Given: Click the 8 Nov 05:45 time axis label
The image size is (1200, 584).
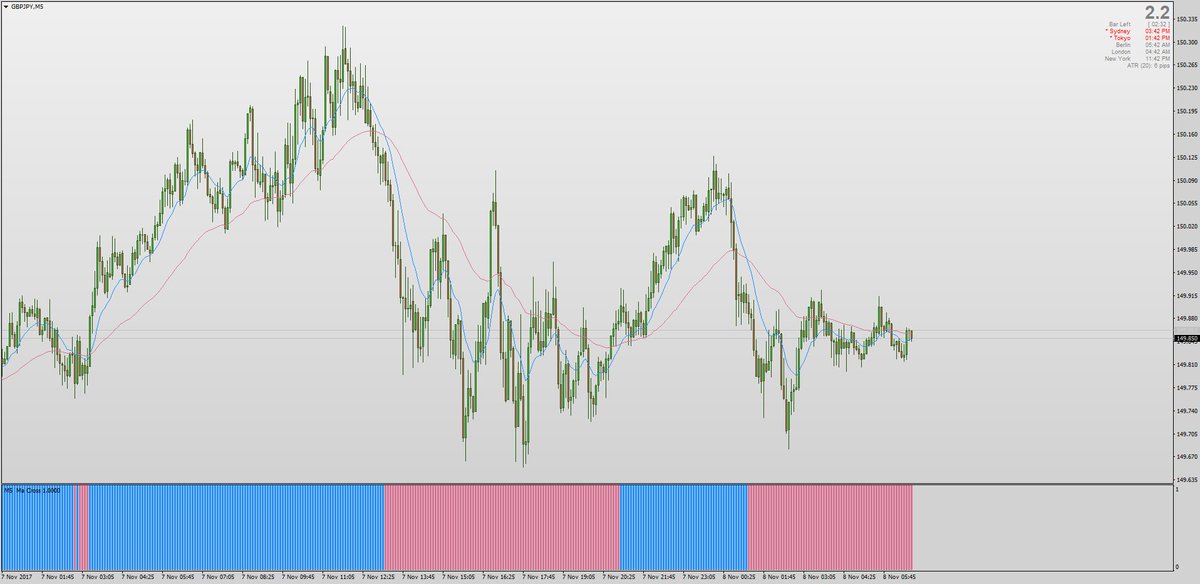Looking at the screenshot, I should 901,577.
